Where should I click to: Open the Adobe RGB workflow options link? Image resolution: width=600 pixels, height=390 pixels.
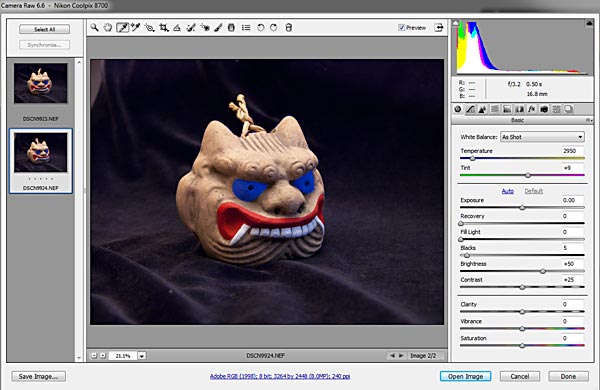pyautogui.click(x=280, y=377)
